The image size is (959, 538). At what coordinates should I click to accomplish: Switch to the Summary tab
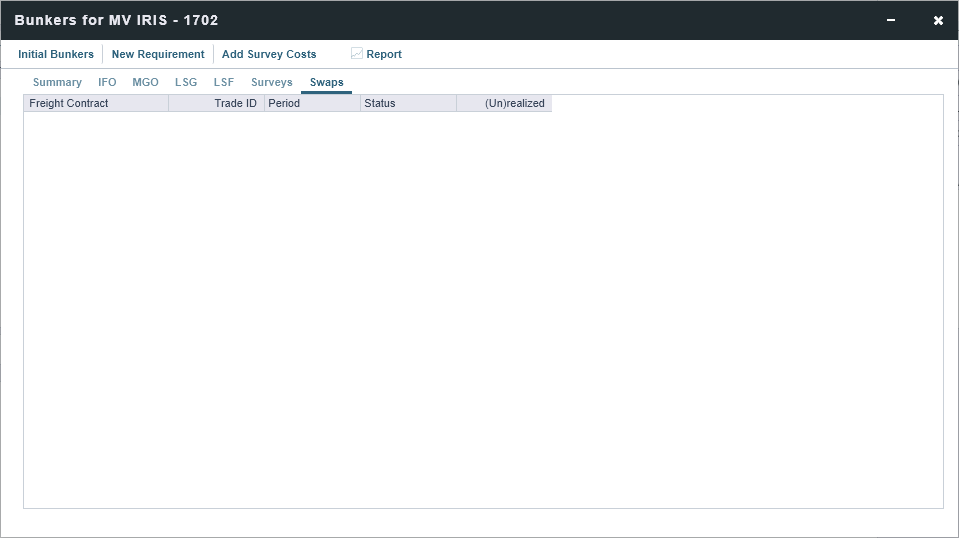click(57, 82)
